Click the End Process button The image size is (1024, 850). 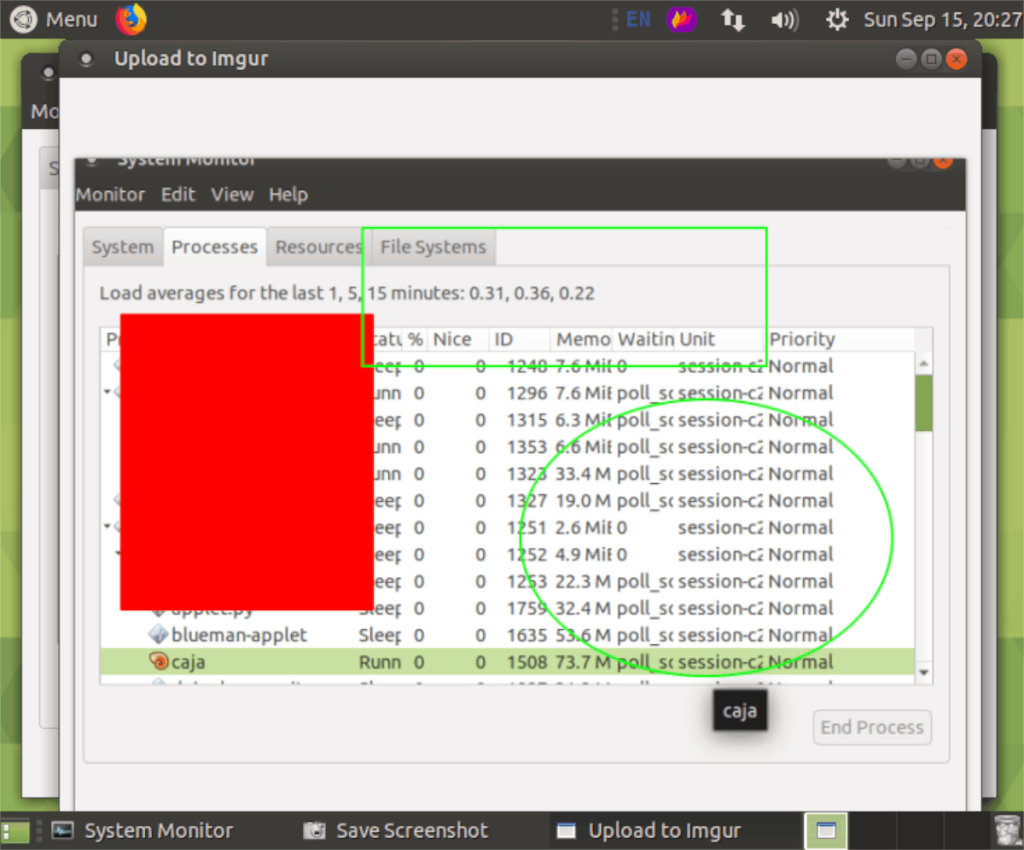[x=871, y=727]
